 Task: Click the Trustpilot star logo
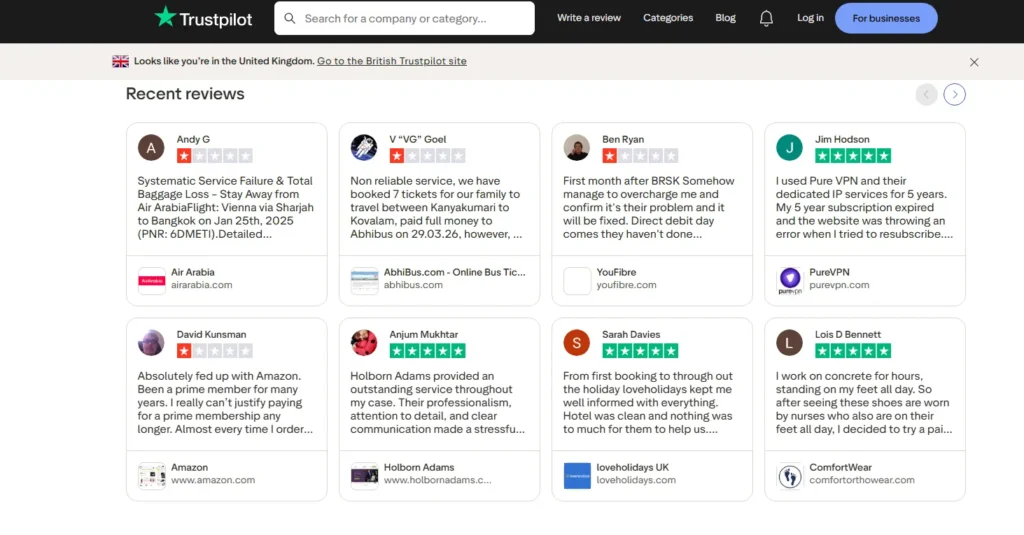(165, 18)
